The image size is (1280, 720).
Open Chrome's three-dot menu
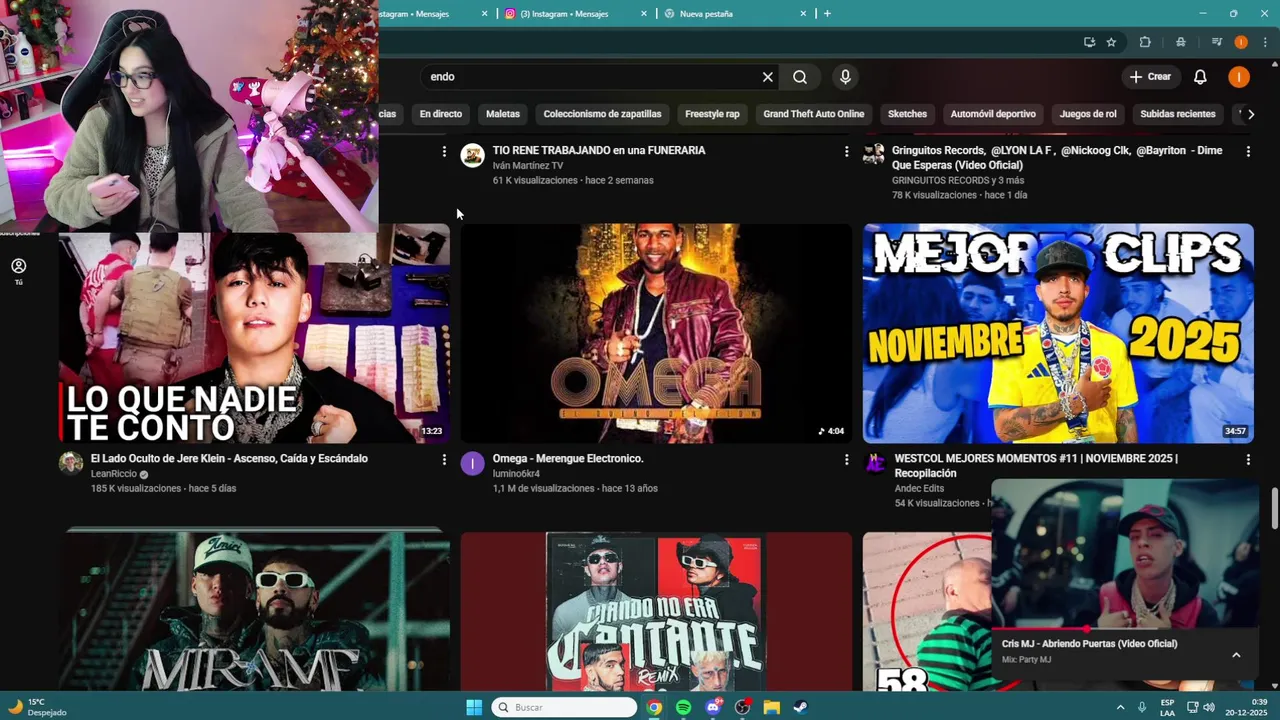[1263, 42]
